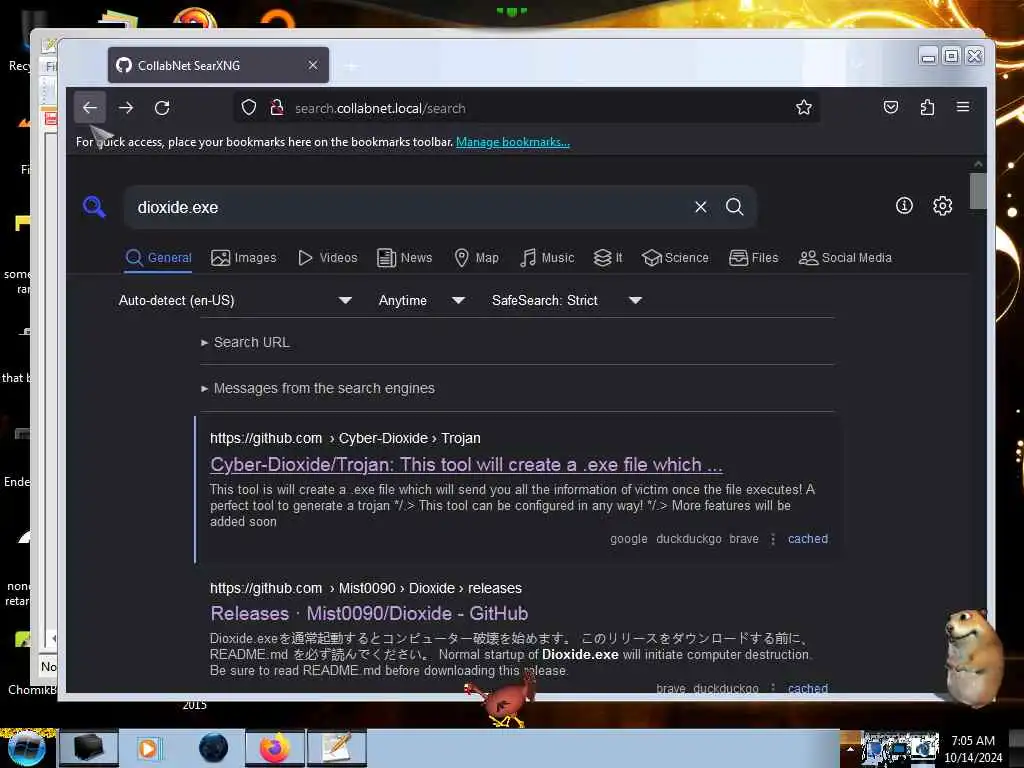Image resolution: width=1024 pixels, height=768 pixels.
Task: Switch to the General category tab
Action: [x=159, y=258]
